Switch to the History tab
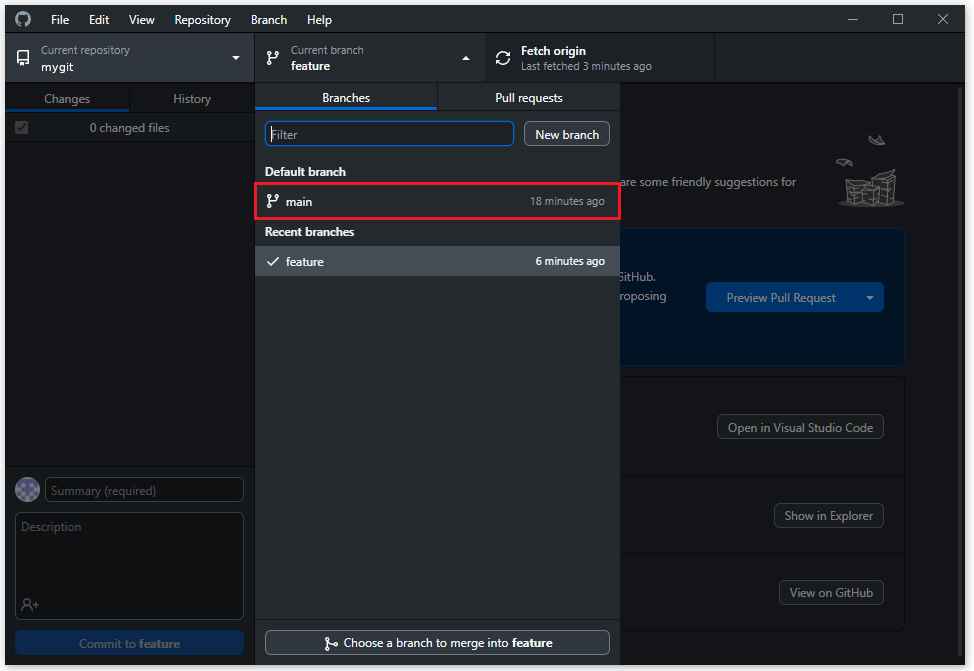This screenshot has height=671, width=974. (x=191, y=99)
